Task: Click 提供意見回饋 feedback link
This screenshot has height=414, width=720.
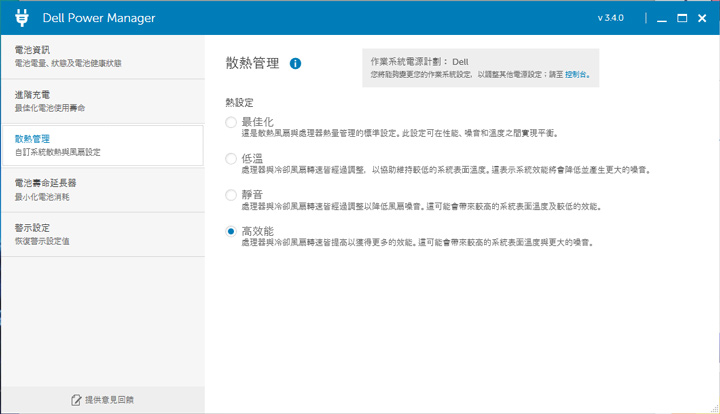Action: (109, 400)
